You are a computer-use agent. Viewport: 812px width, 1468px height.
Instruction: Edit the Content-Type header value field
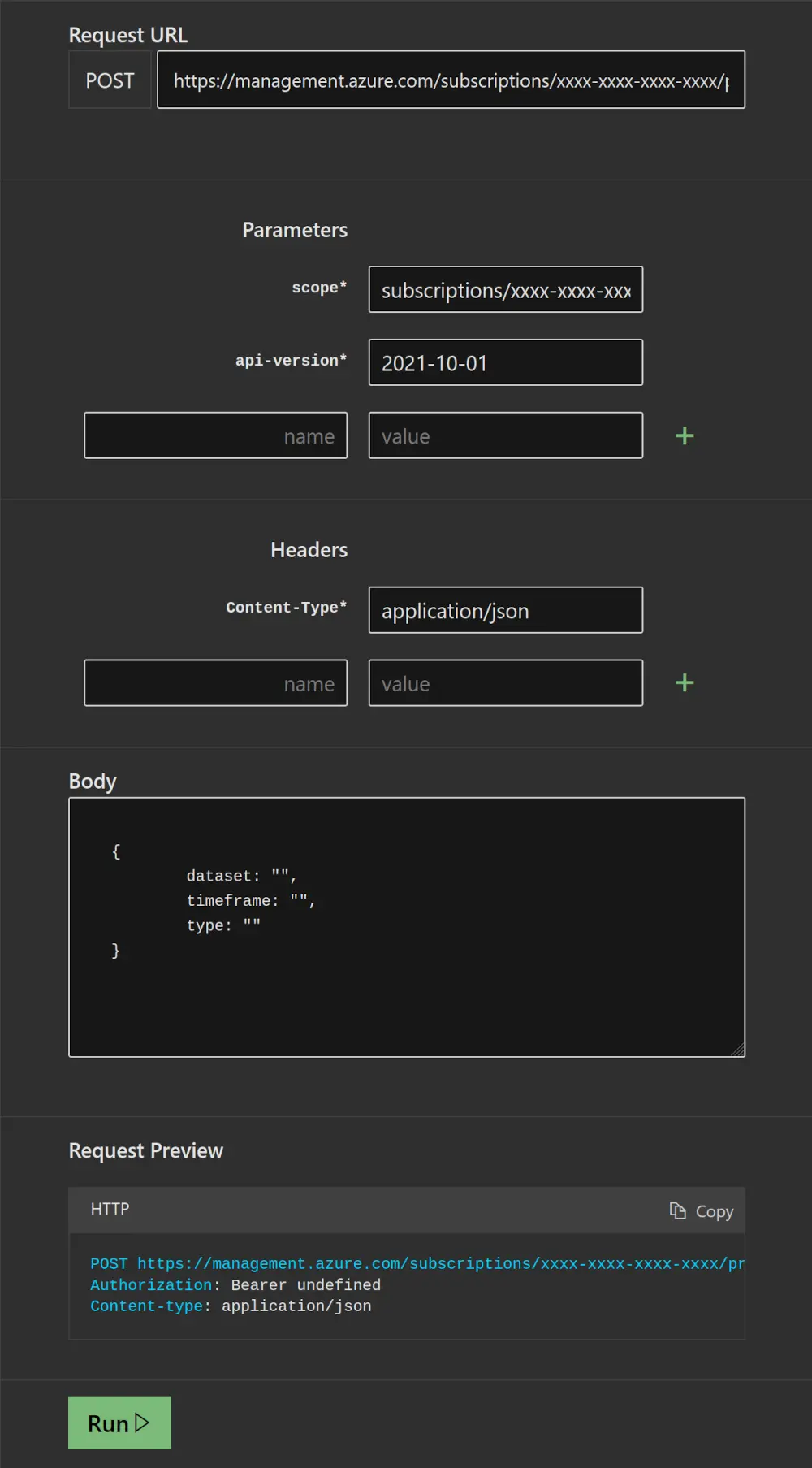(x=505, y=611)
